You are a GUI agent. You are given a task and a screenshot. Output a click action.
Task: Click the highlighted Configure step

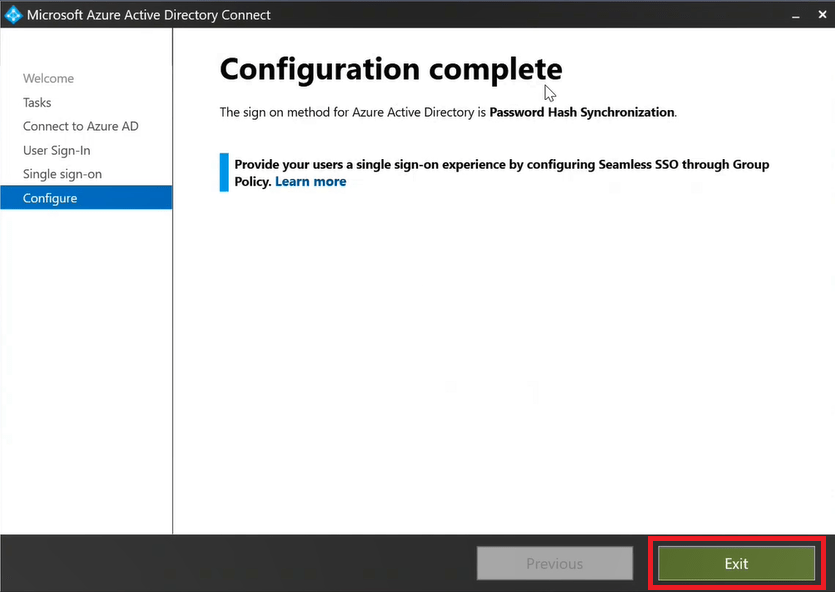[x=50, y=198]
